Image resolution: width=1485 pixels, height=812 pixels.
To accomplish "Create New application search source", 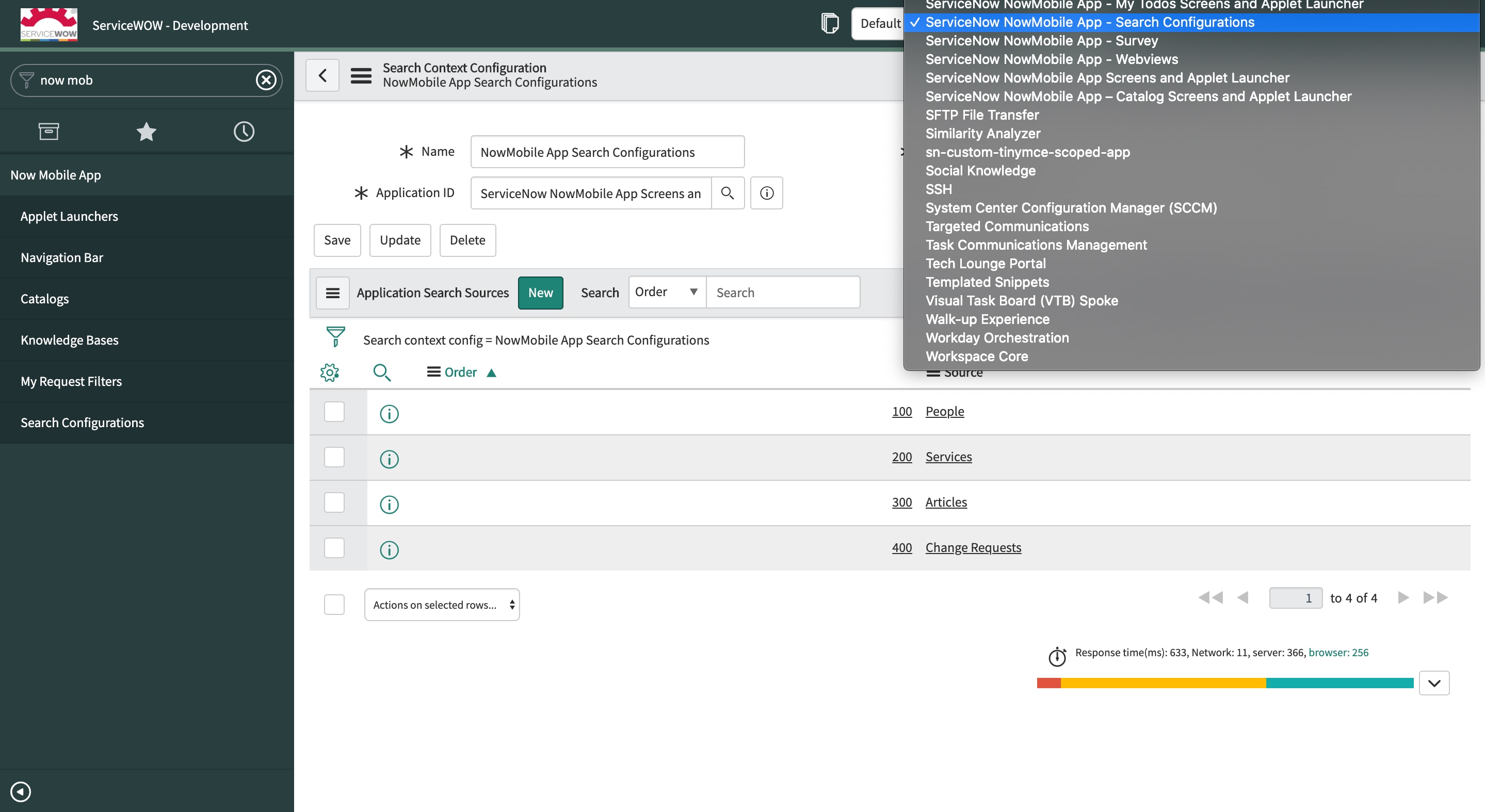I will click(540, 293).
